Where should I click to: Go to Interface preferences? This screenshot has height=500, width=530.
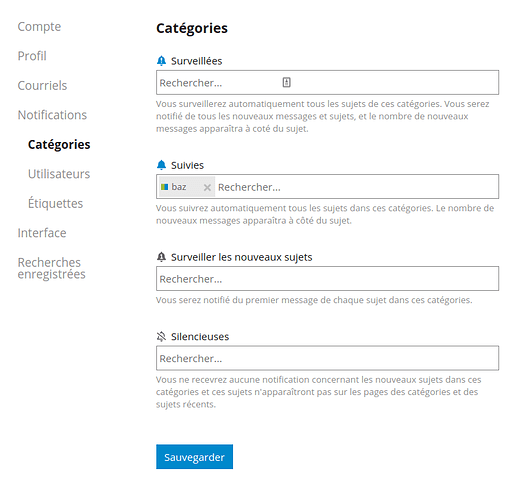click(x=42, y=233)
